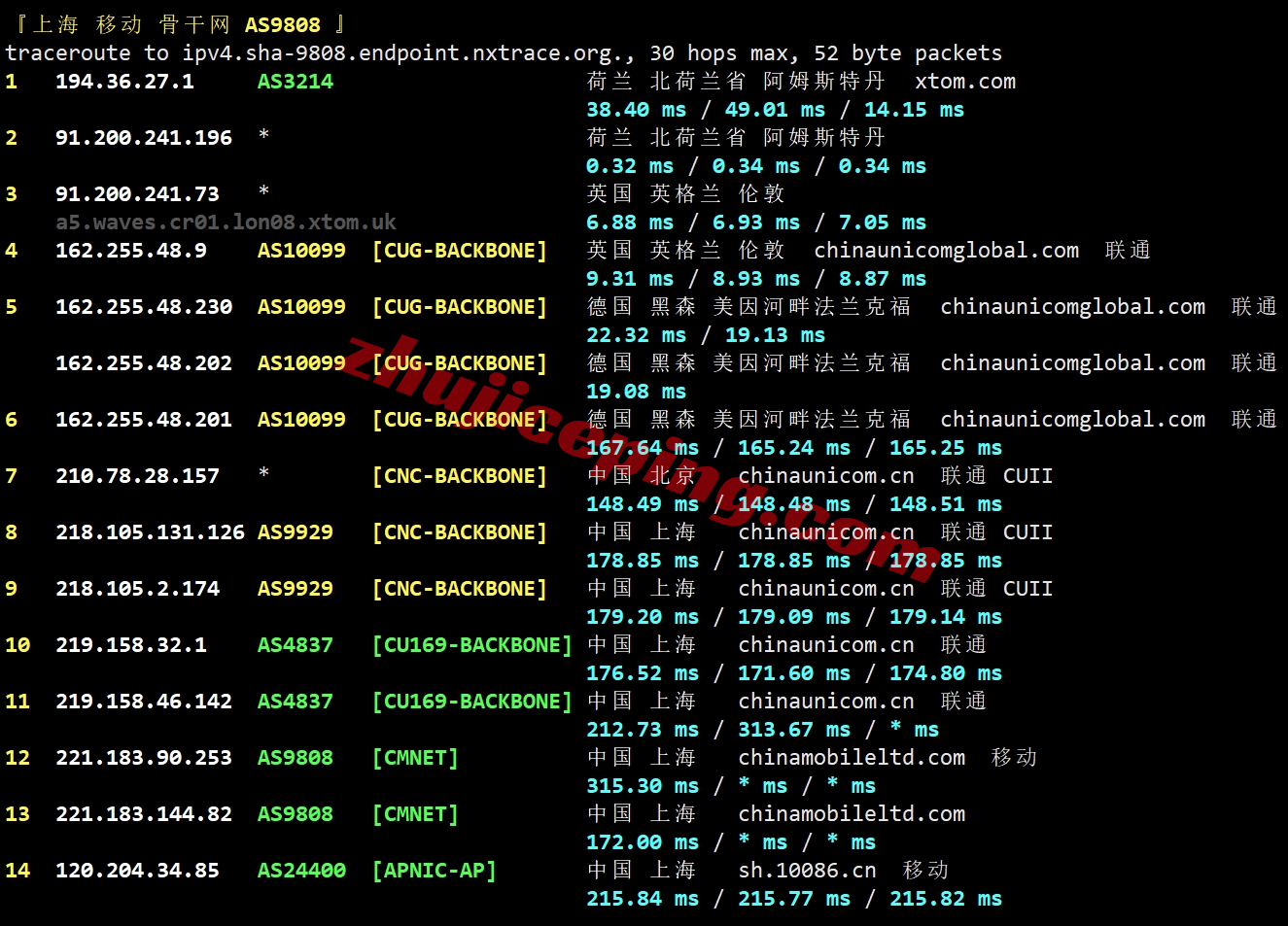Click the sh.10086.cn domain
Screen dimensions: 1288x926
click(x=807, y=871)
